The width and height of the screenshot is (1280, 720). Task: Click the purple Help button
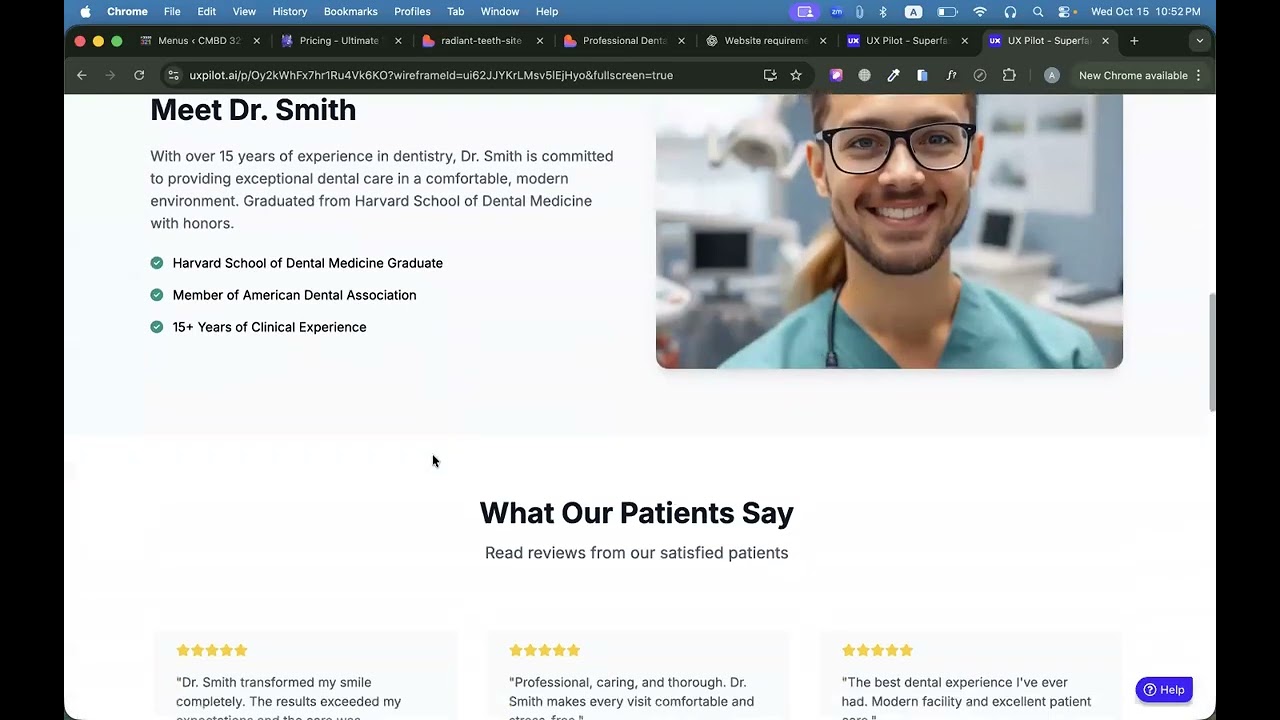click(x=1164, y=690)
